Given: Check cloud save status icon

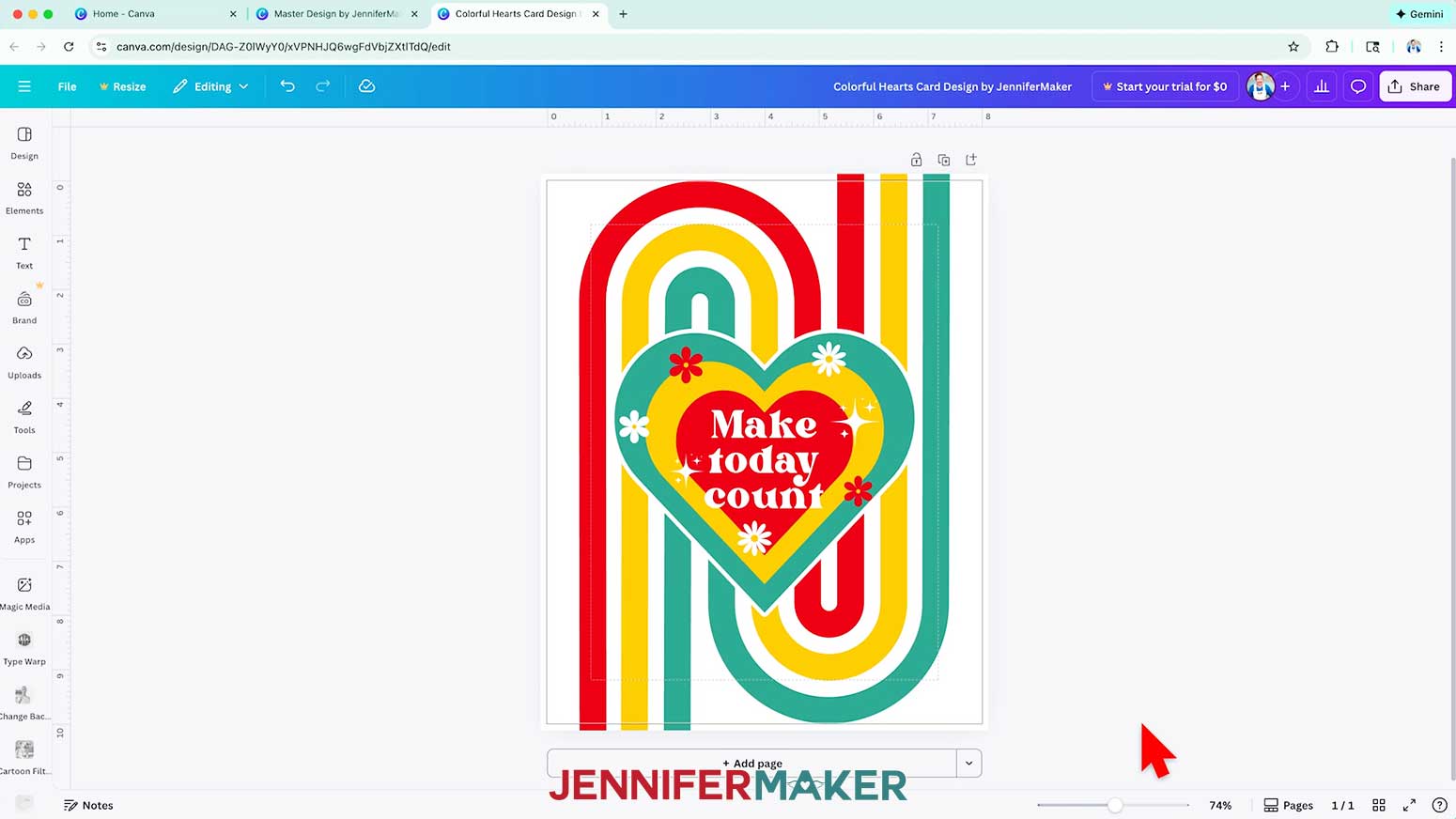Looking at the screenshot, I should [x=367, y=86].
